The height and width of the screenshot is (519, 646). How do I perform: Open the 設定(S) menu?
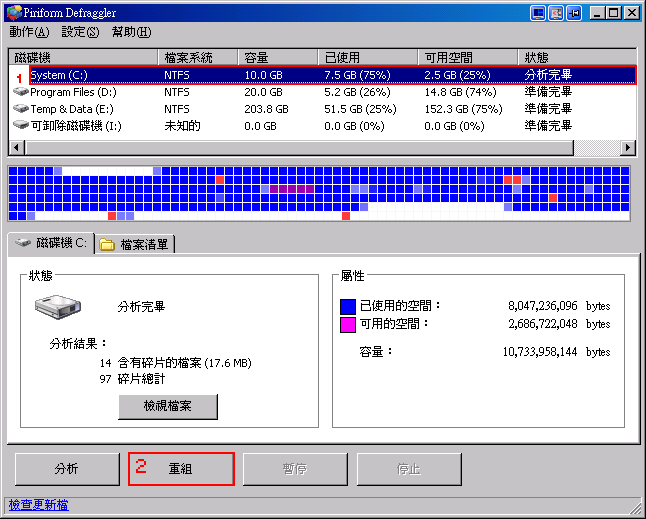pos(80,32)
